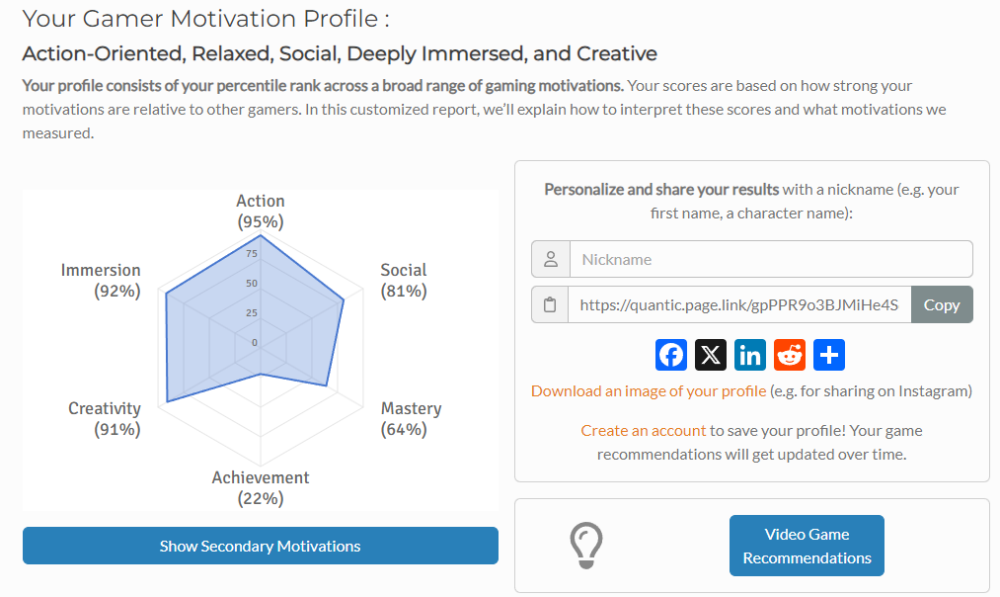Click the lightbulb icon
Image resolution: width=1000 pixels, height=597 pixels.
[585, 545]
